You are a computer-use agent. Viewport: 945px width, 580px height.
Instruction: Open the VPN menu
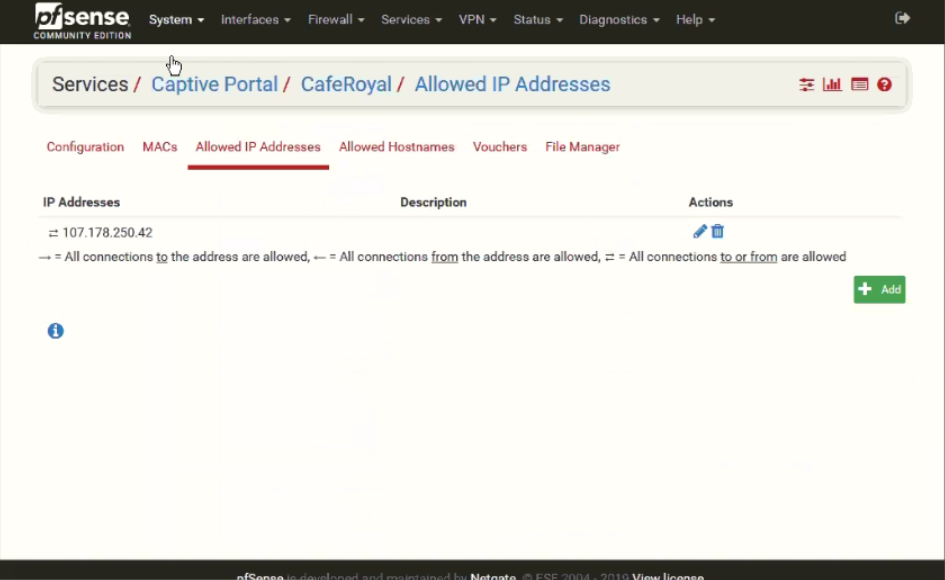[x=477, y=19]
